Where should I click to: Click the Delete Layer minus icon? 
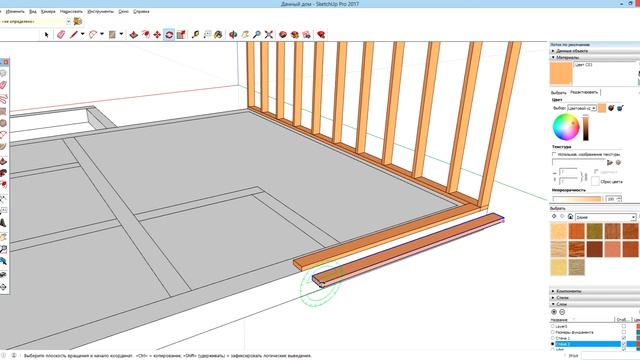pos(562,312)
